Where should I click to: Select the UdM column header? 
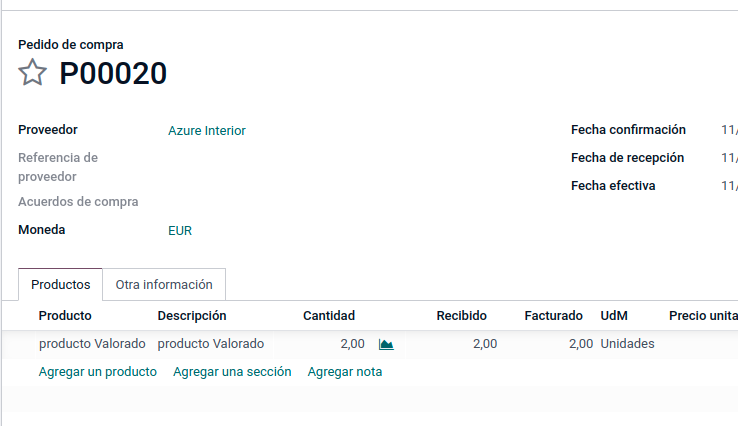click(614, 315)
